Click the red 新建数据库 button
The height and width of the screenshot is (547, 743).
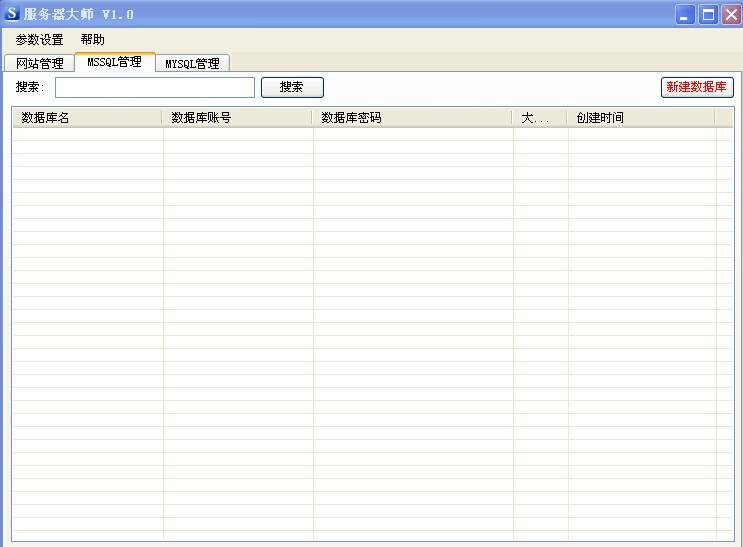(697, 87)
